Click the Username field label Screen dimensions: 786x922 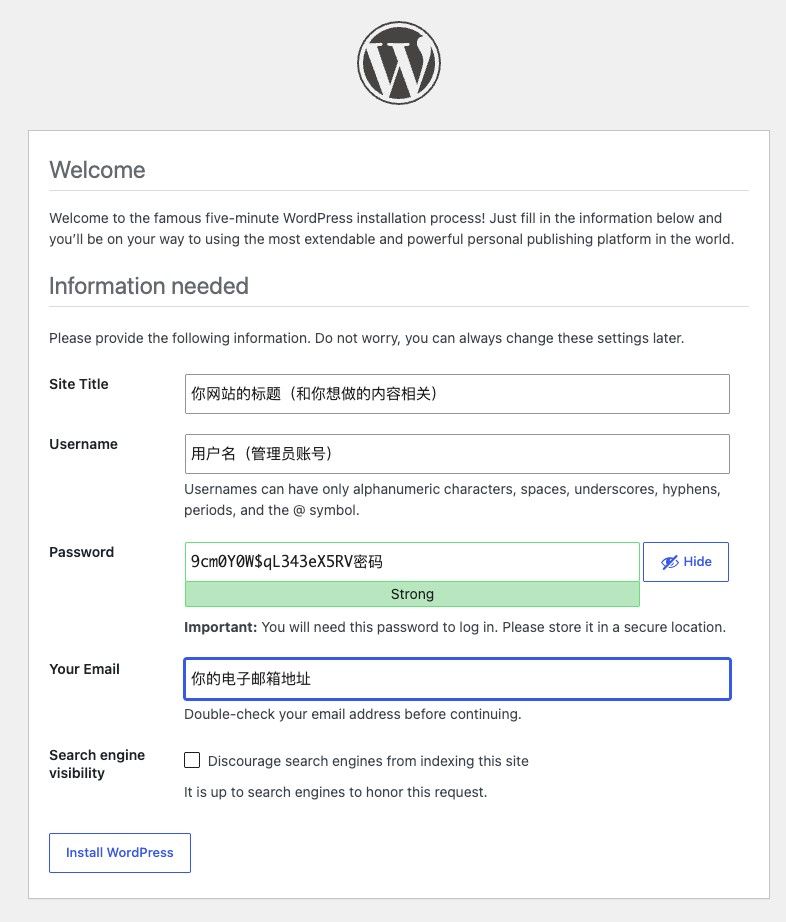pyautogui.click(x=83, y=444)
